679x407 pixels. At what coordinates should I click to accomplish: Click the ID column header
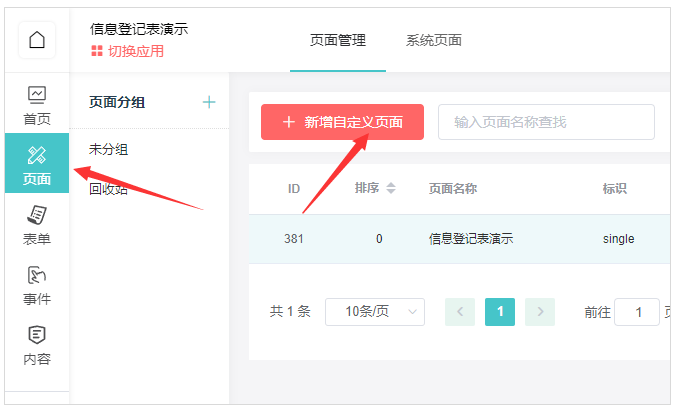(x=294, y=189)
